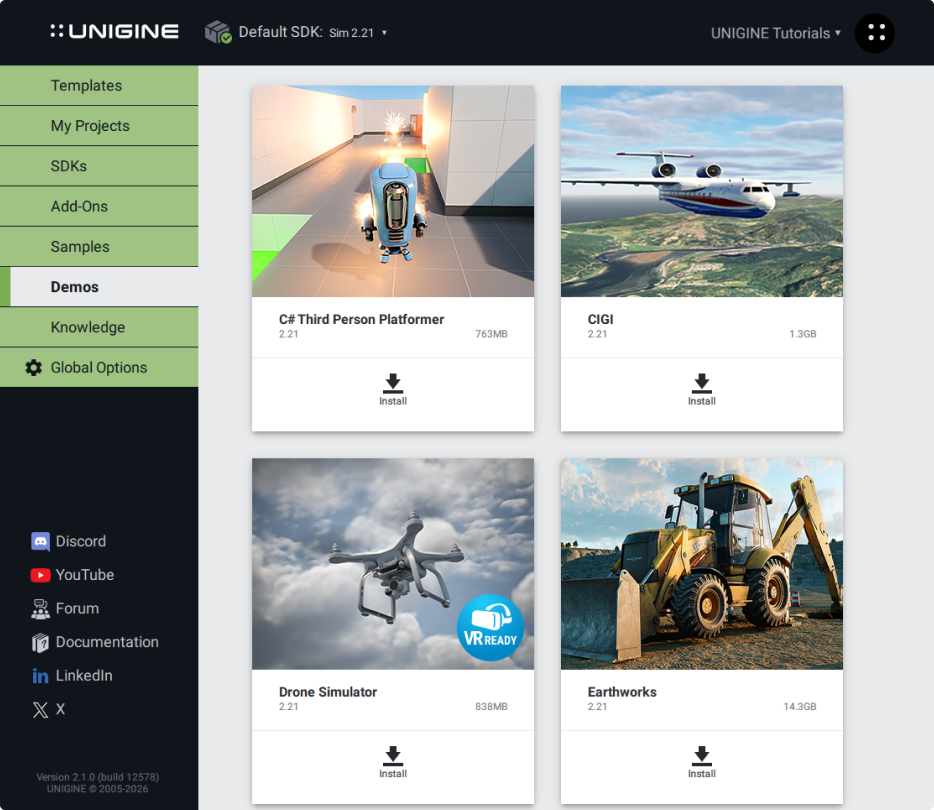
Task: Open the SDKs section
Action: (x=99, y=166)
